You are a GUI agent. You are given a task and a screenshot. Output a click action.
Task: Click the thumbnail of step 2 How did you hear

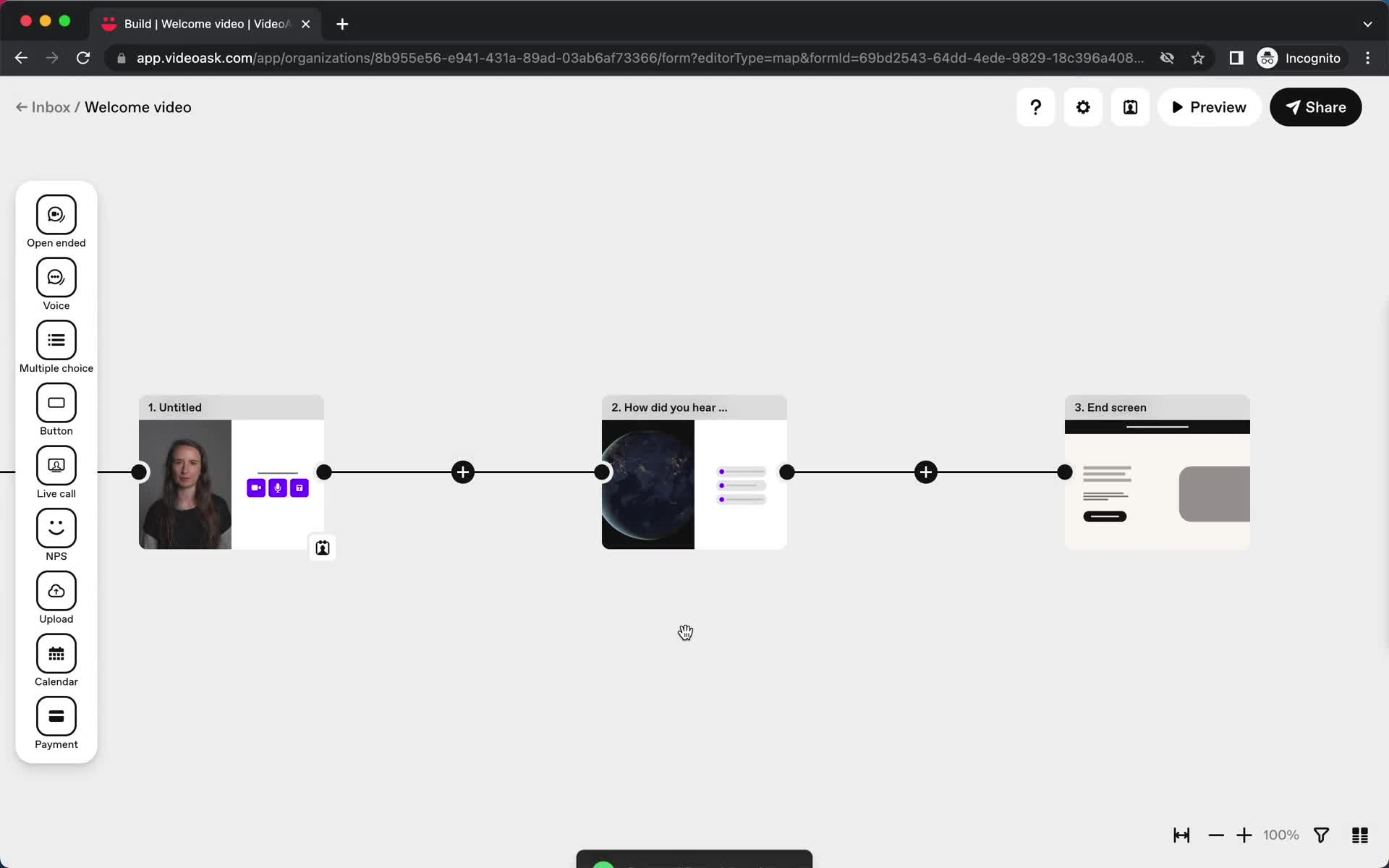[x=648, y=484]
